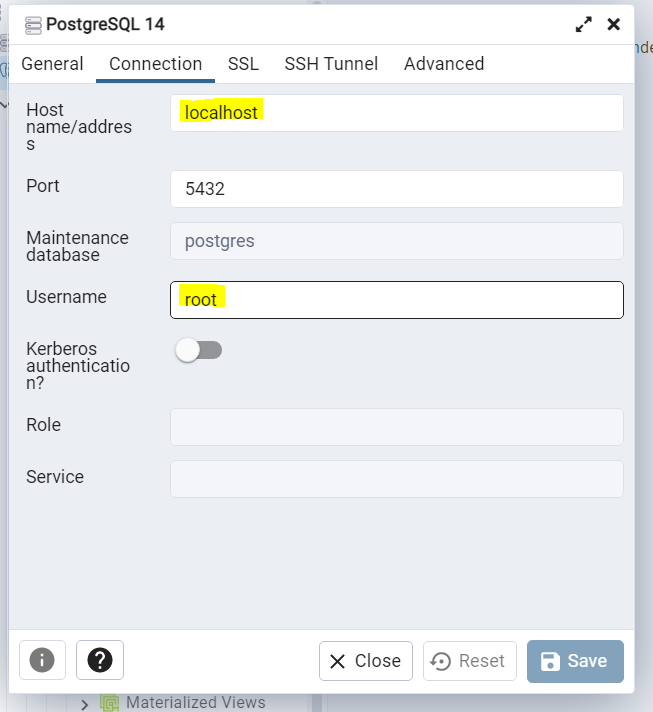Click the Materialized Views tree icon
653x712 pixels.
tap(109, 703)
